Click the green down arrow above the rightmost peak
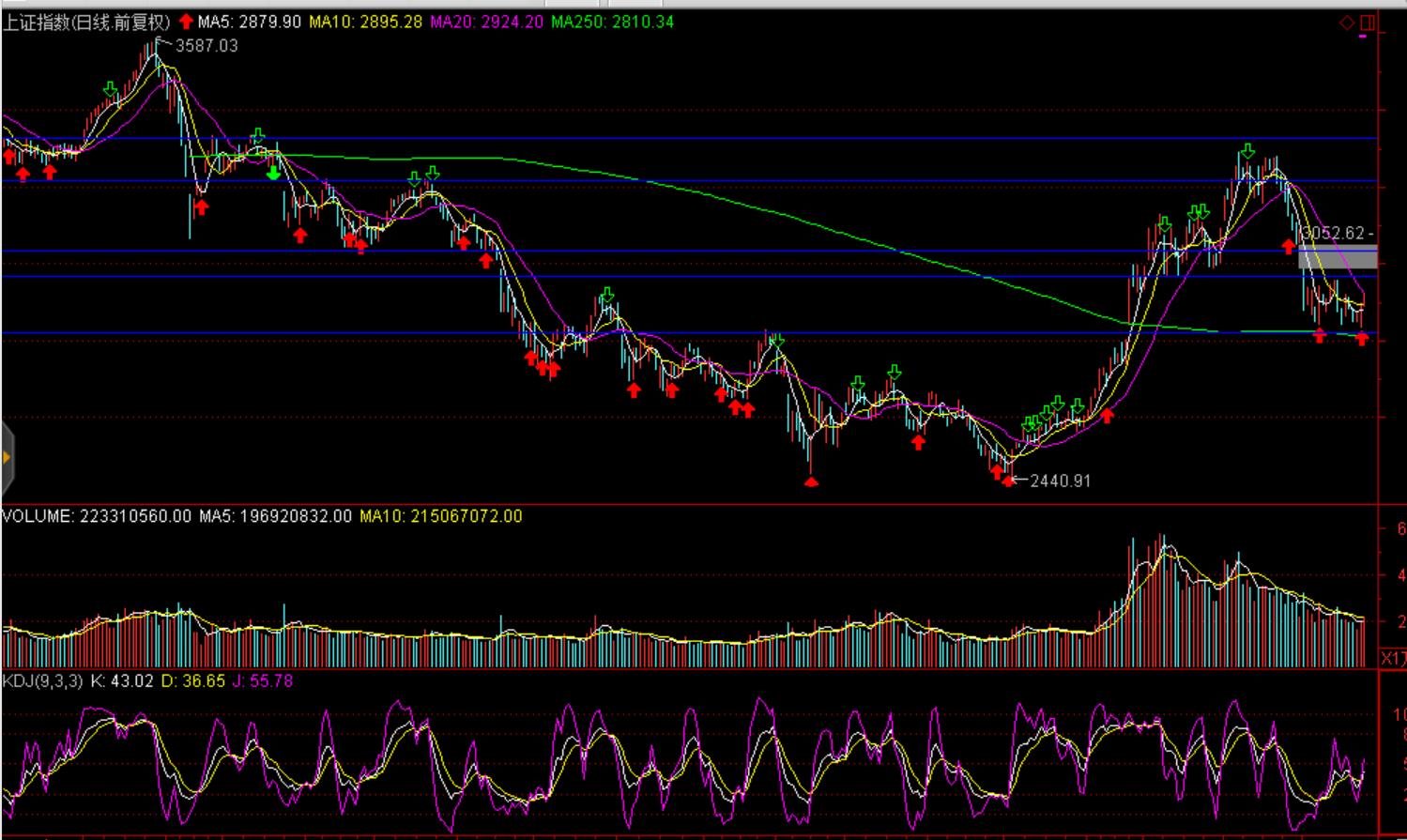1407x840 pixels. click(1246, 151)
